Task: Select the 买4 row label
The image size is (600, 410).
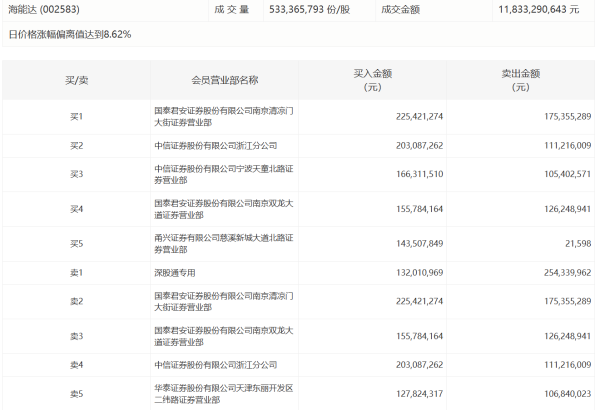Action: coord(77,209)
